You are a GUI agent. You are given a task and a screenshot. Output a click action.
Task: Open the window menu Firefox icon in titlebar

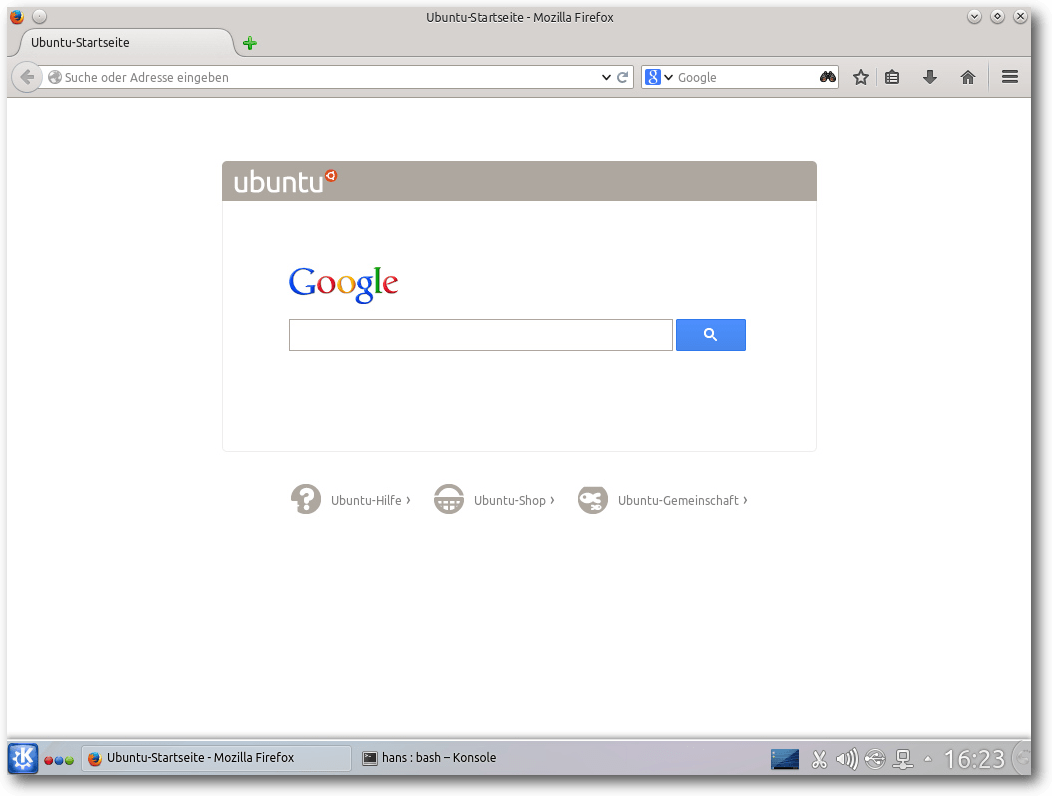tap(17, 16)
